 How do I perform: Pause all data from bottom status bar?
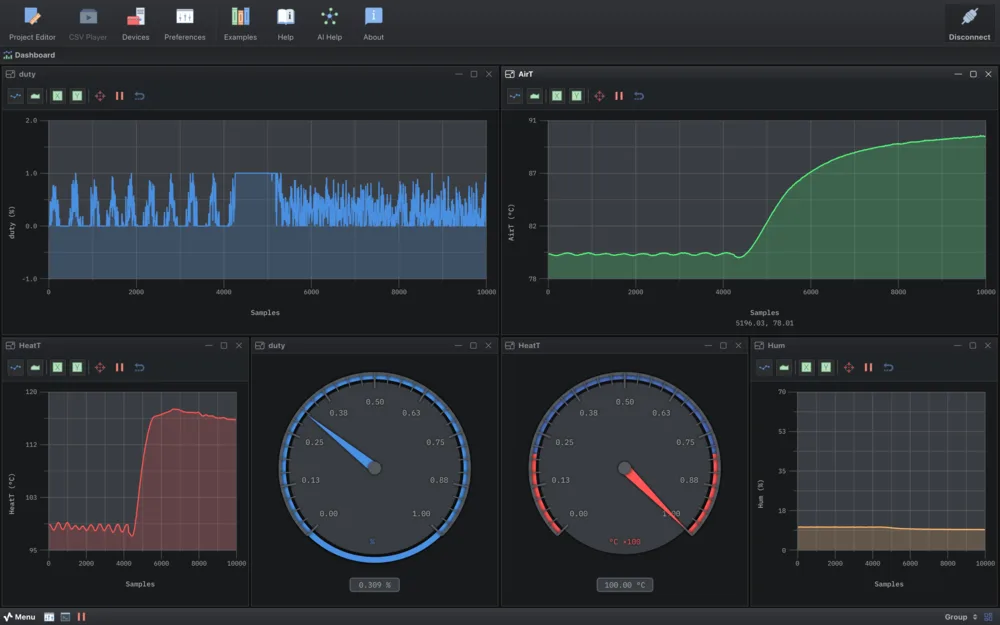tap(81, 617)
